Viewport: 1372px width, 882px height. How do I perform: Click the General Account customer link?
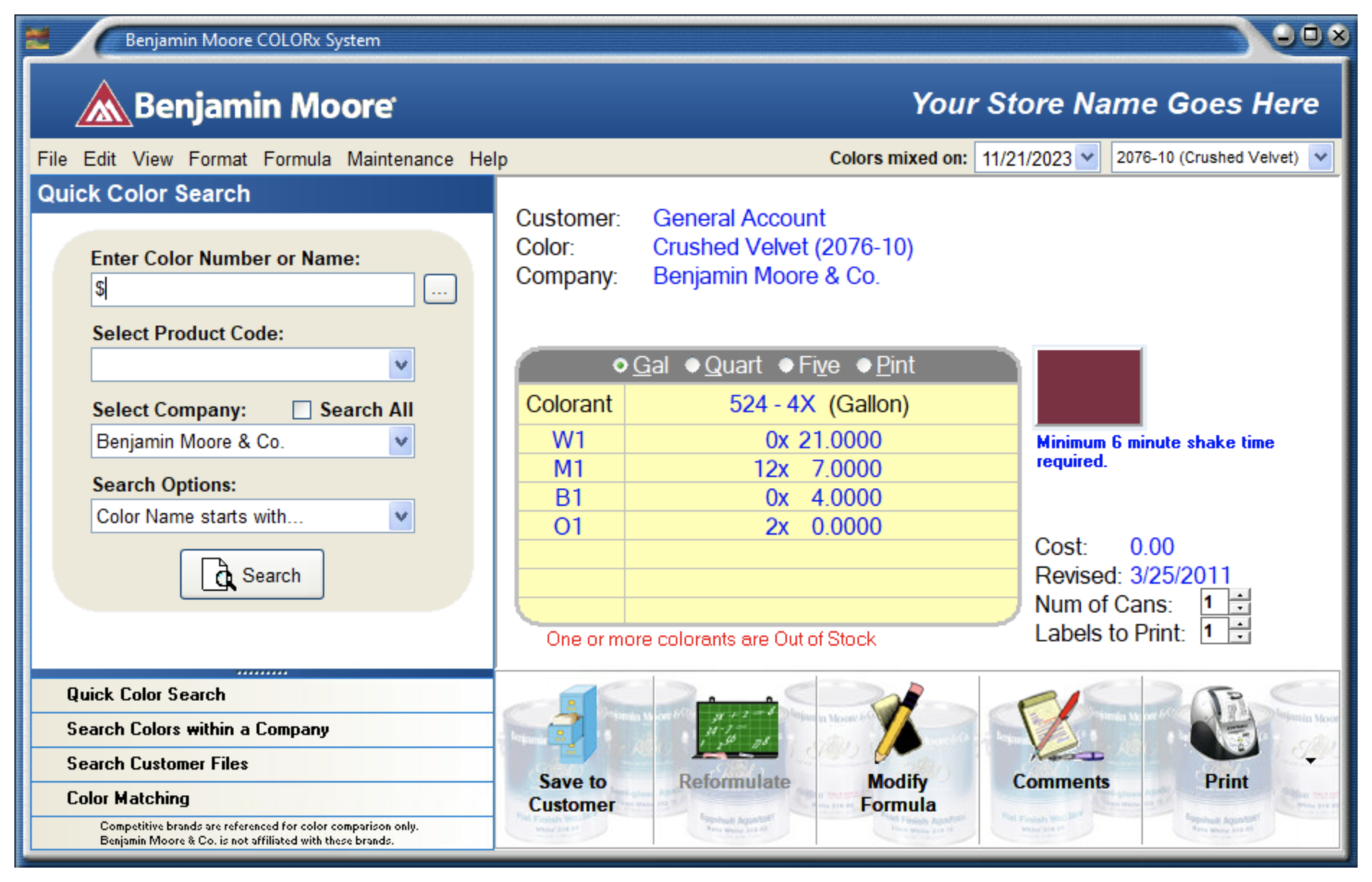pos(739,218)
